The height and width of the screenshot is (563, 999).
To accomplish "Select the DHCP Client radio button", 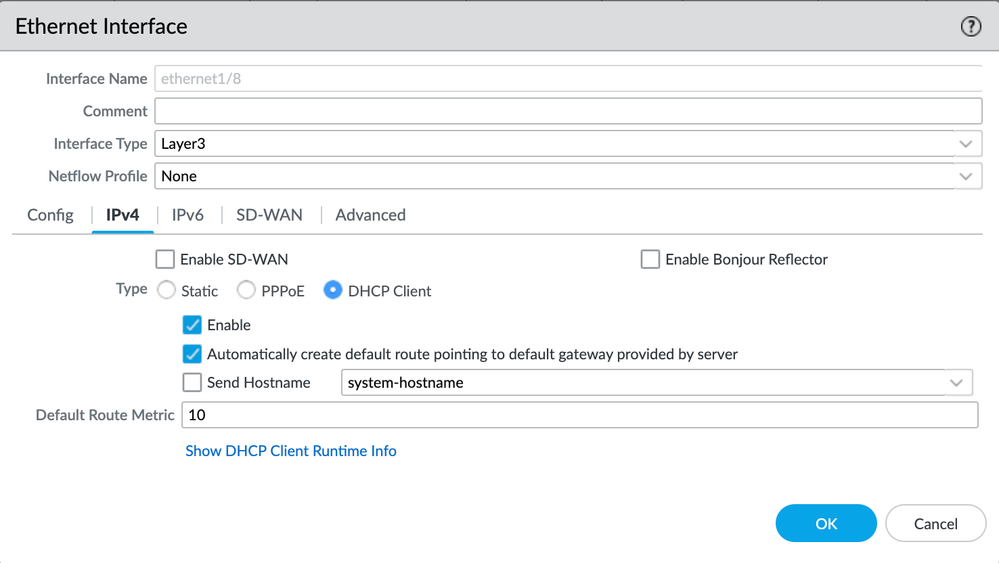I will [333, 291].
